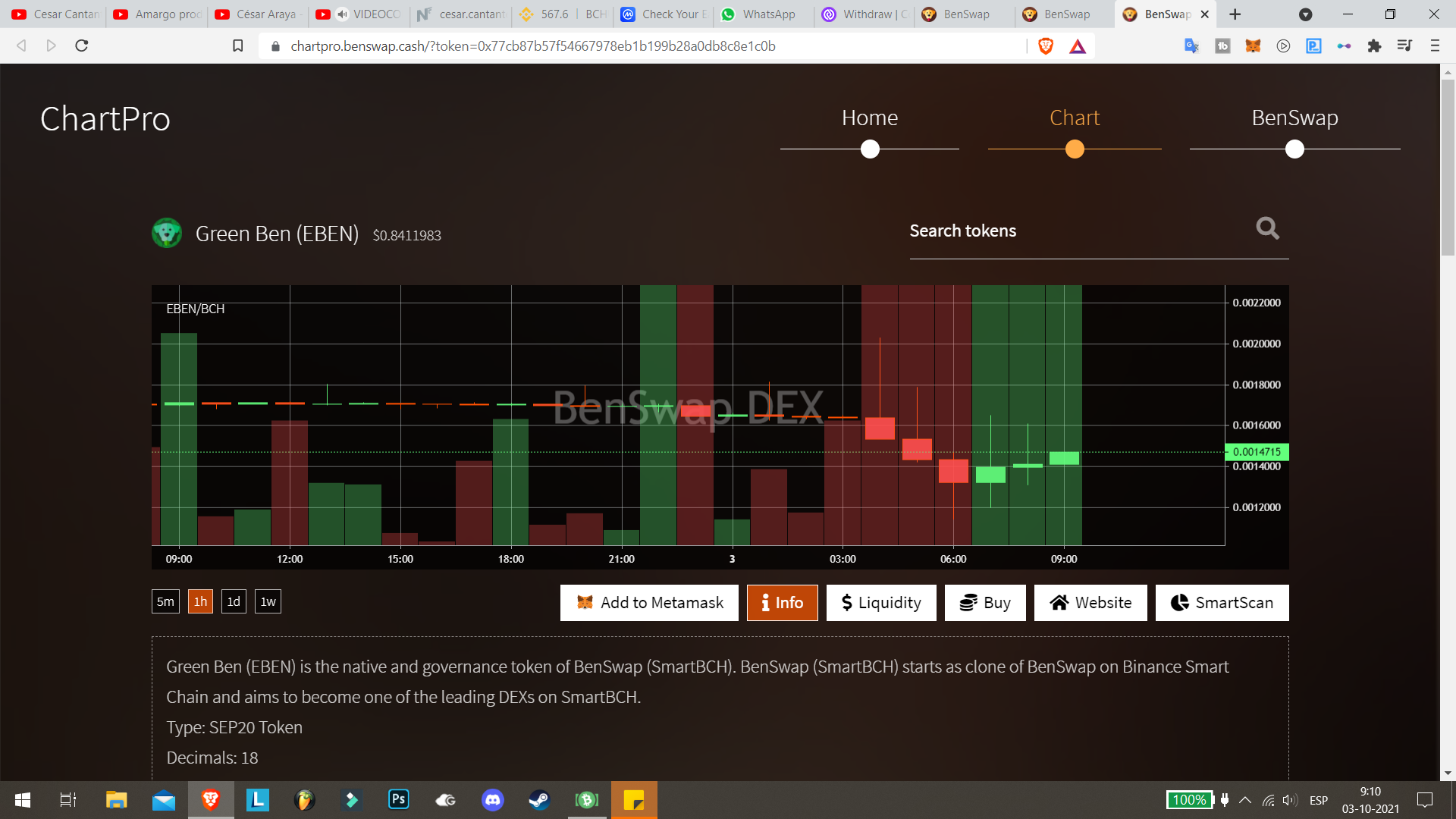Open the MetaMask fox extension
1456x819 pixels.
pyautogui.click(x=1253, y=46)
